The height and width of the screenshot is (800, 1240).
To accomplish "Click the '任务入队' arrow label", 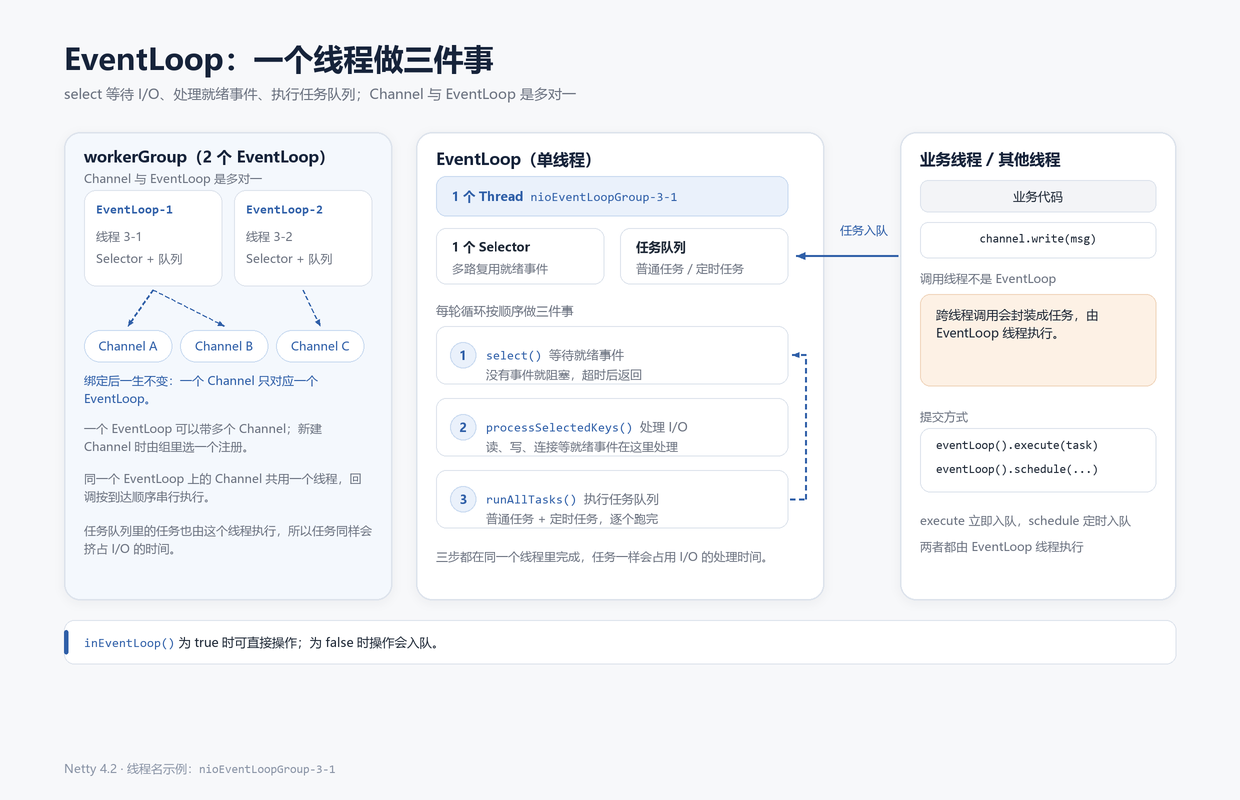I will [863, 231].
